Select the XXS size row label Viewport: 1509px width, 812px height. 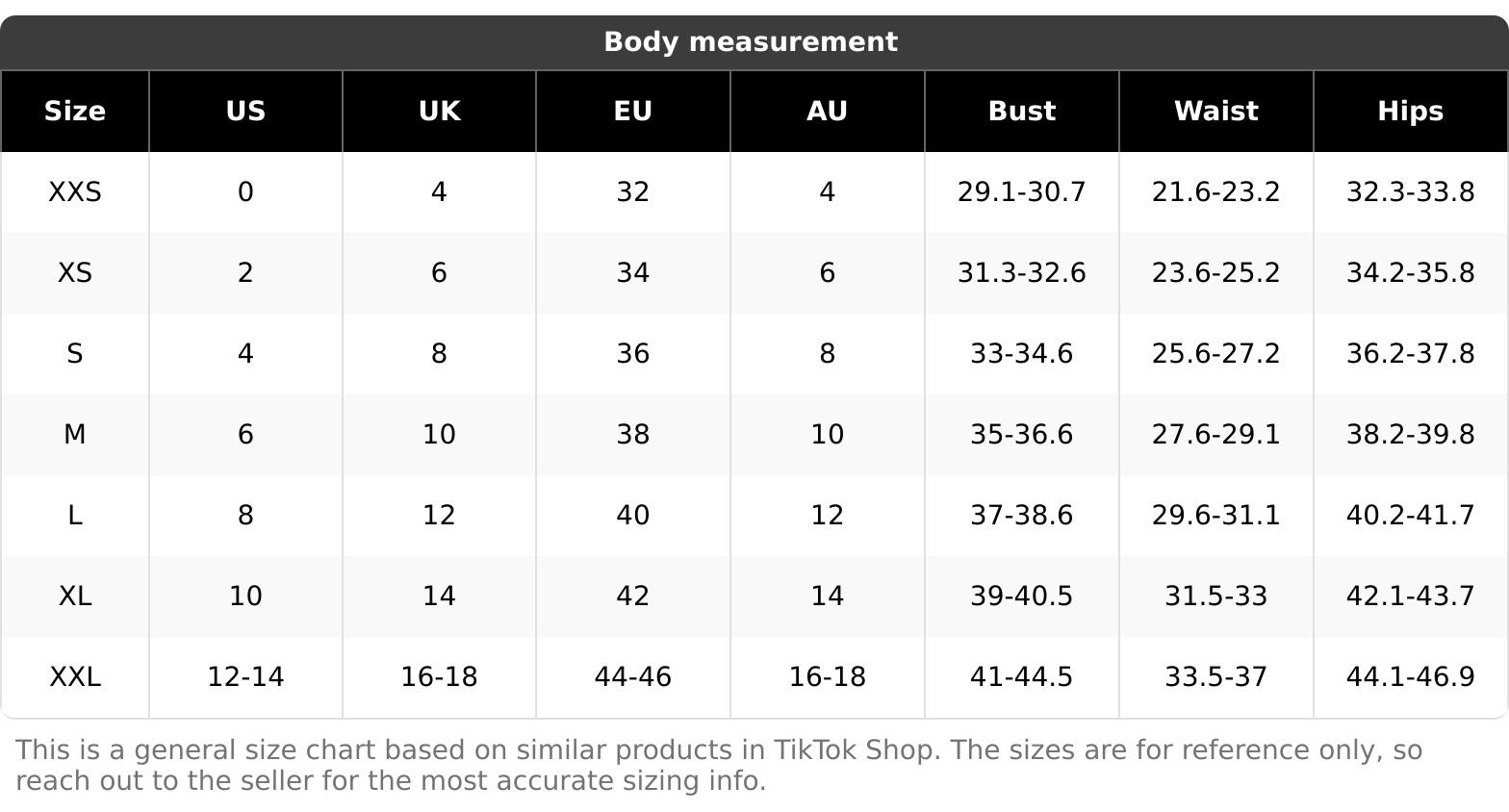point(75,192)
